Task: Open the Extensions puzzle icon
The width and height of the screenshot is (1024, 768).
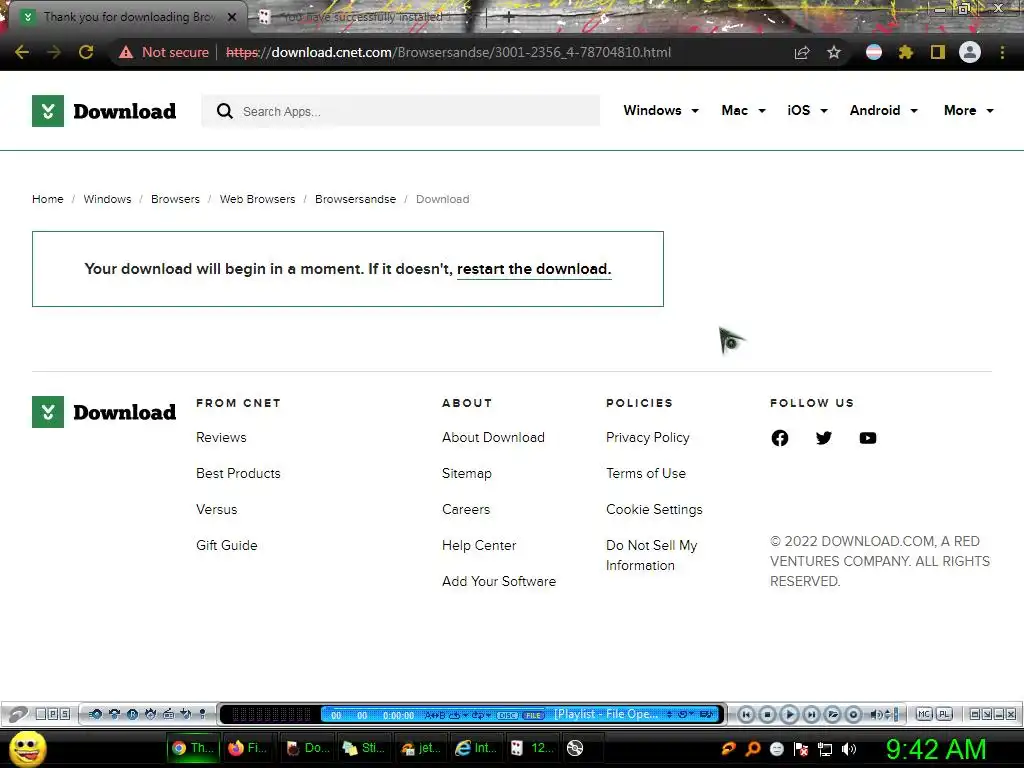Action: 905,52
